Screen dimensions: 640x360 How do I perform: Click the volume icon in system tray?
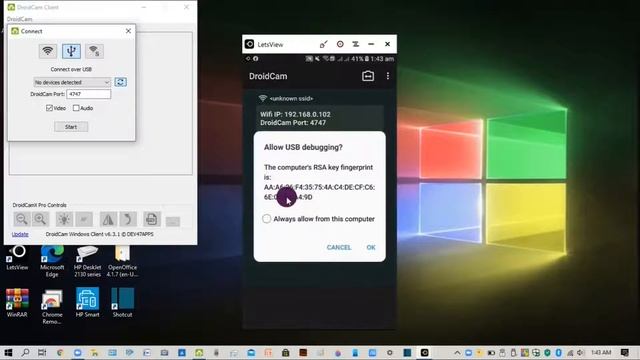(580, 353)
